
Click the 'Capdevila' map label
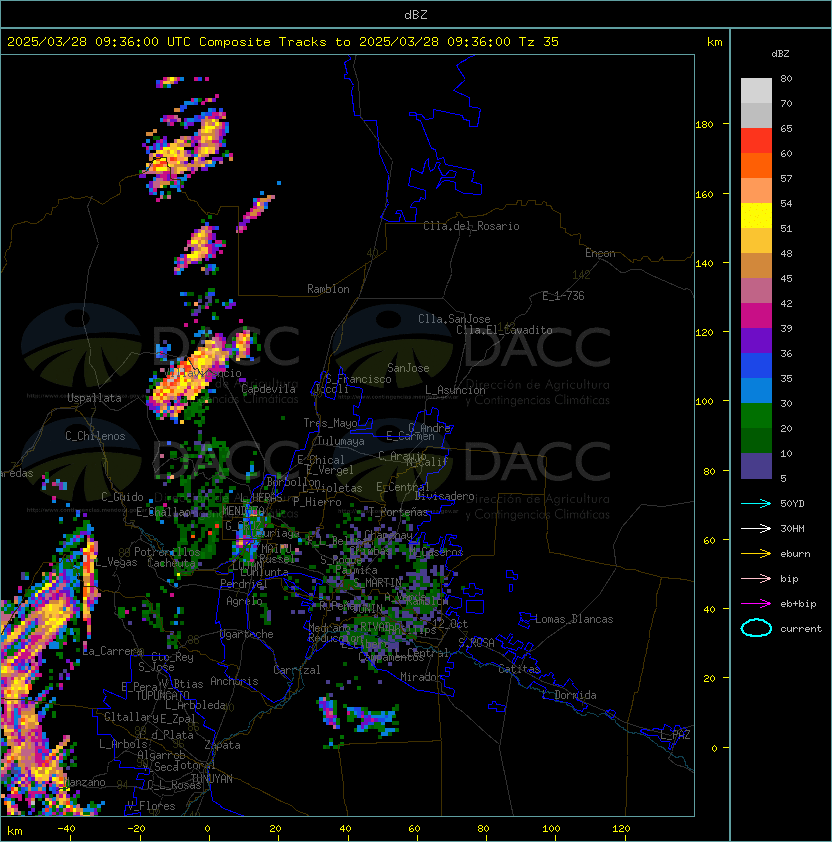click(x=268, y=389)
